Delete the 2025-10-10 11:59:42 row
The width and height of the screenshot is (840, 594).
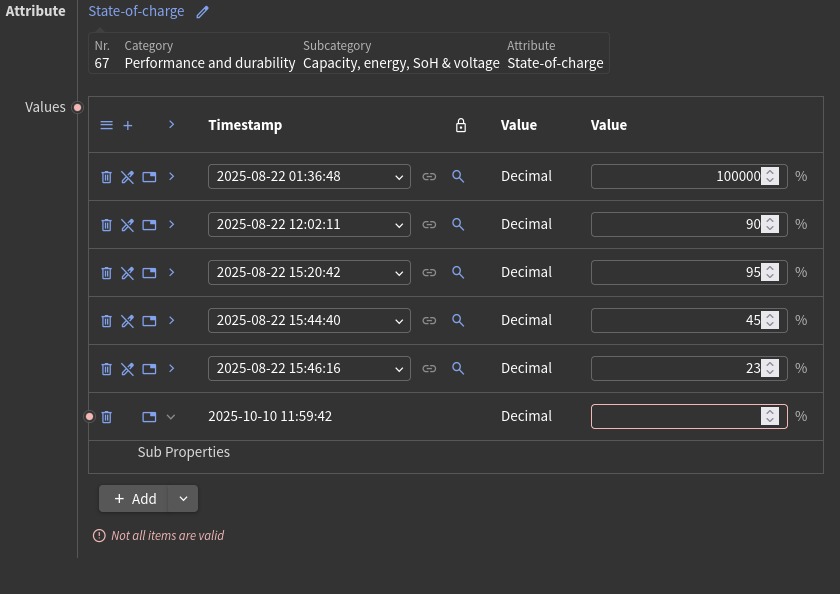click(107, 417)
